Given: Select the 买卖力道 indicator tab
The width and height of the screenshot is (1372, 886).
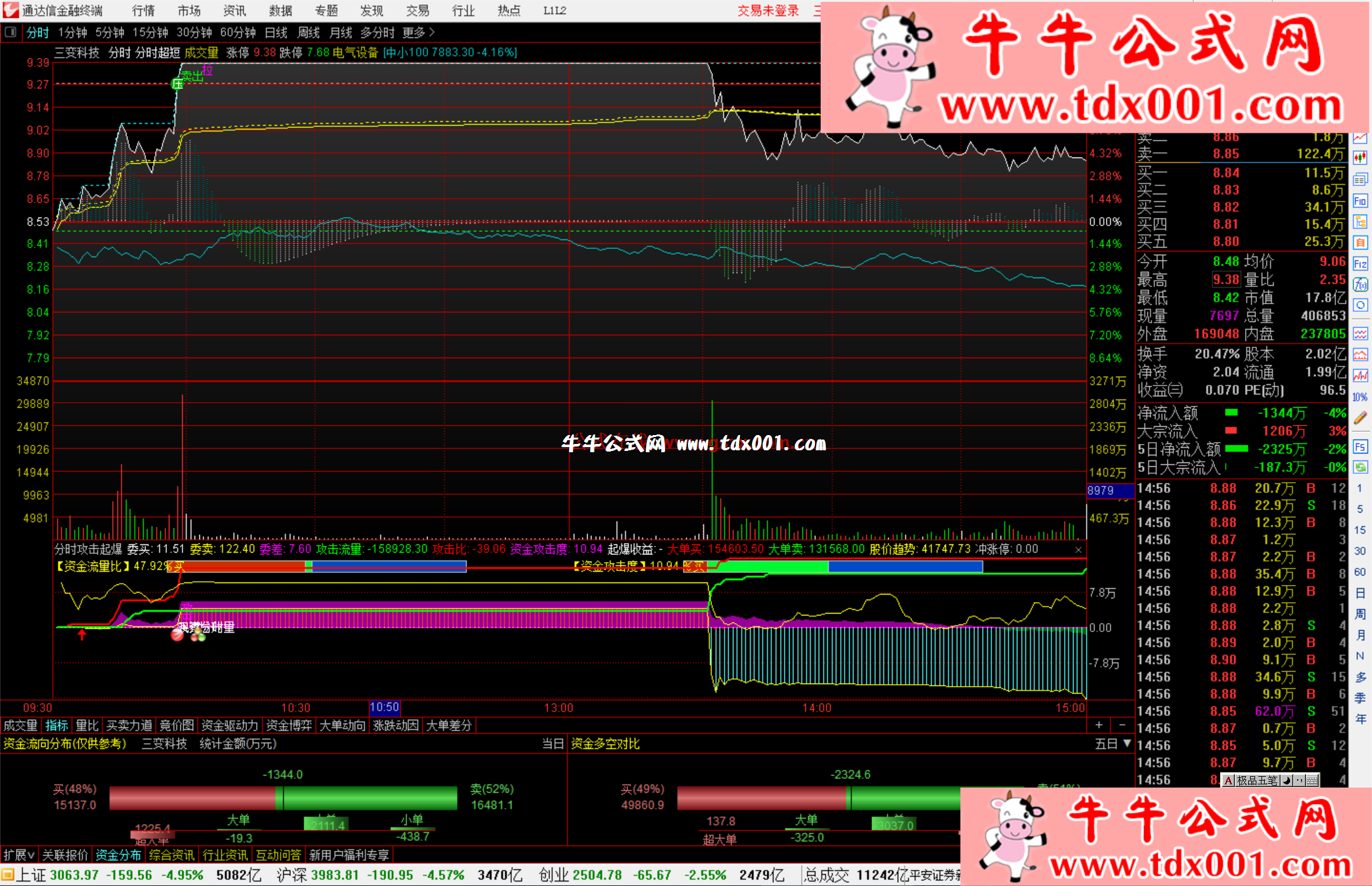Looking at the screenshot, I should (x=129, y=725).
